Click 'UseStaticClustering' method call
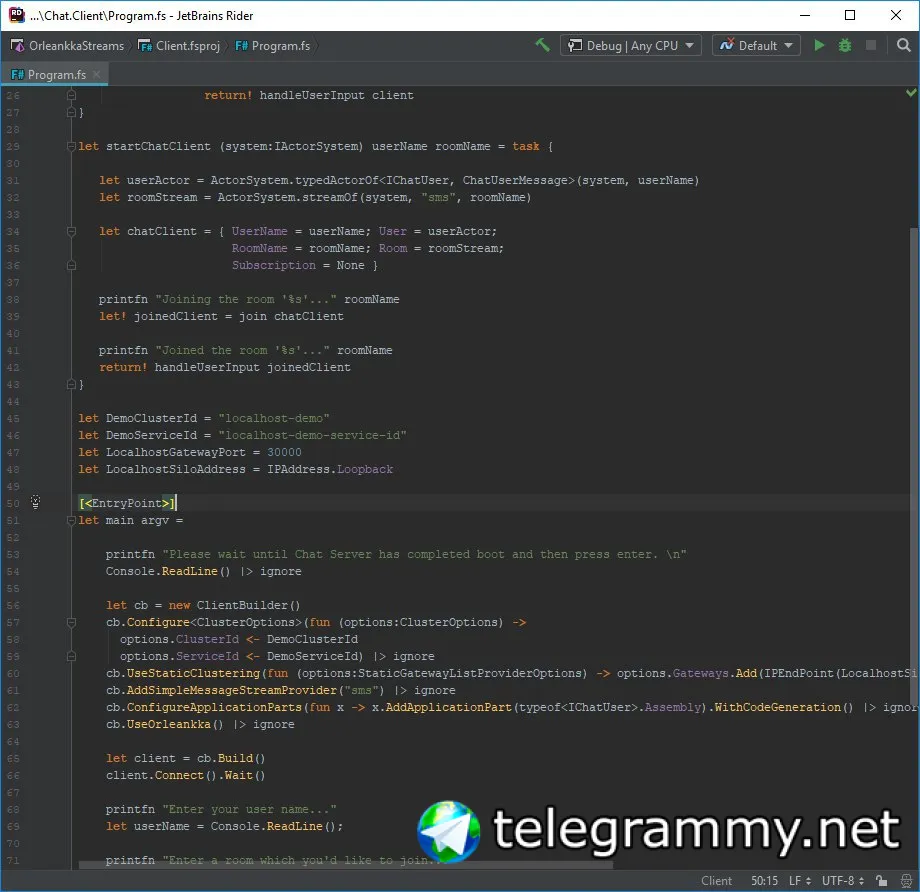Viewport: 920px width, 892px height. pyautogui.click(x=193, y=673)
